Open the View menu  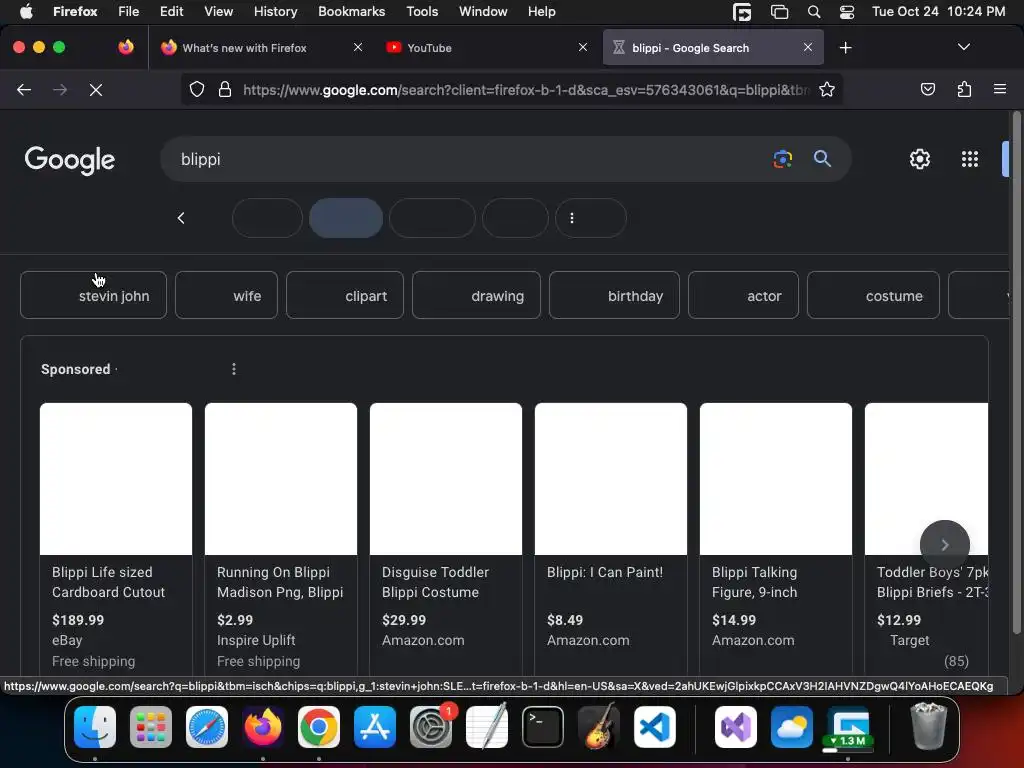[x=218, y=12]
